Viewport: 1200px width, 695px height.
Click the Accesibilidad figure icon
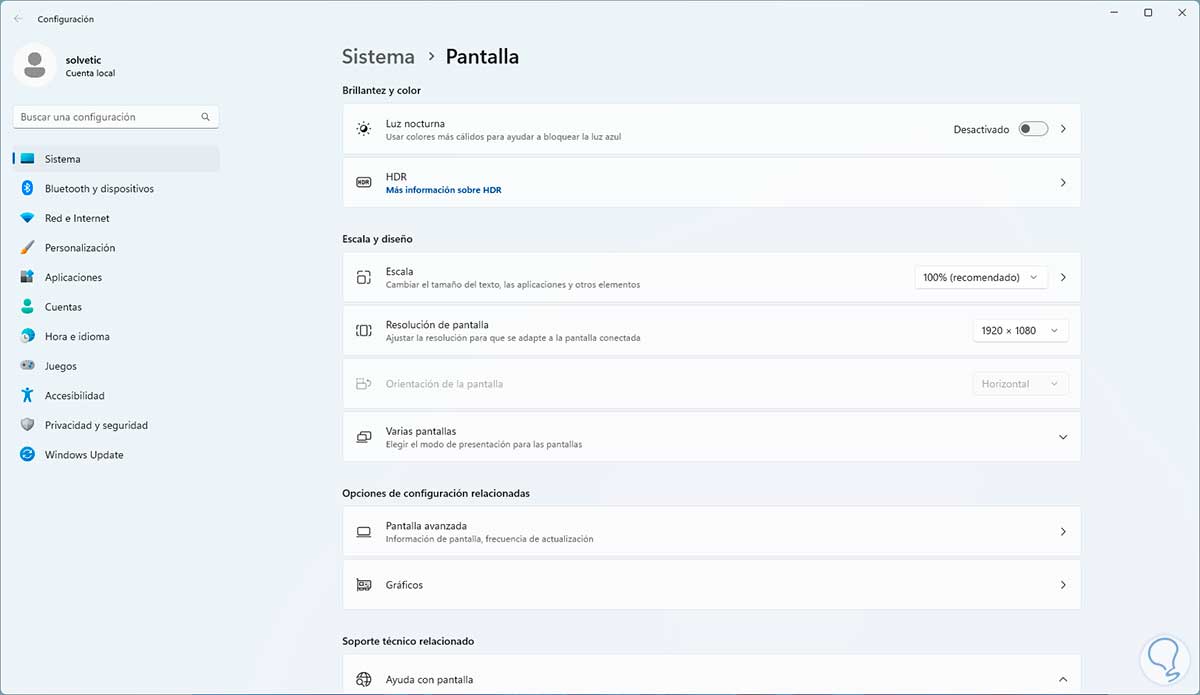(x=27, y=396)
